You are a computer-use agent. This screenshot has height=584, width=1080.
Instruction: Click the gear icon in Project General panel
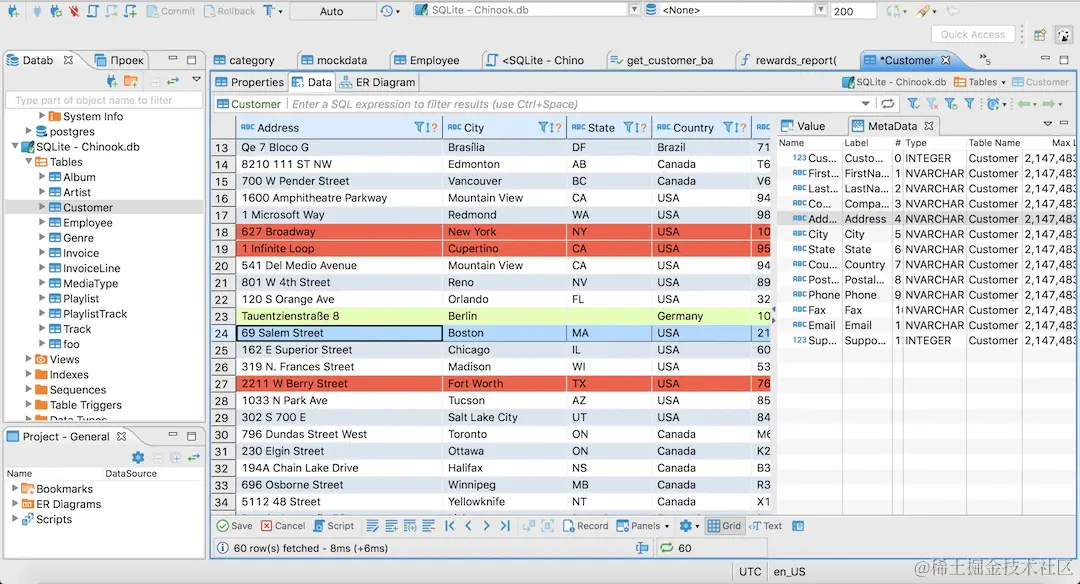click(138, 457)
